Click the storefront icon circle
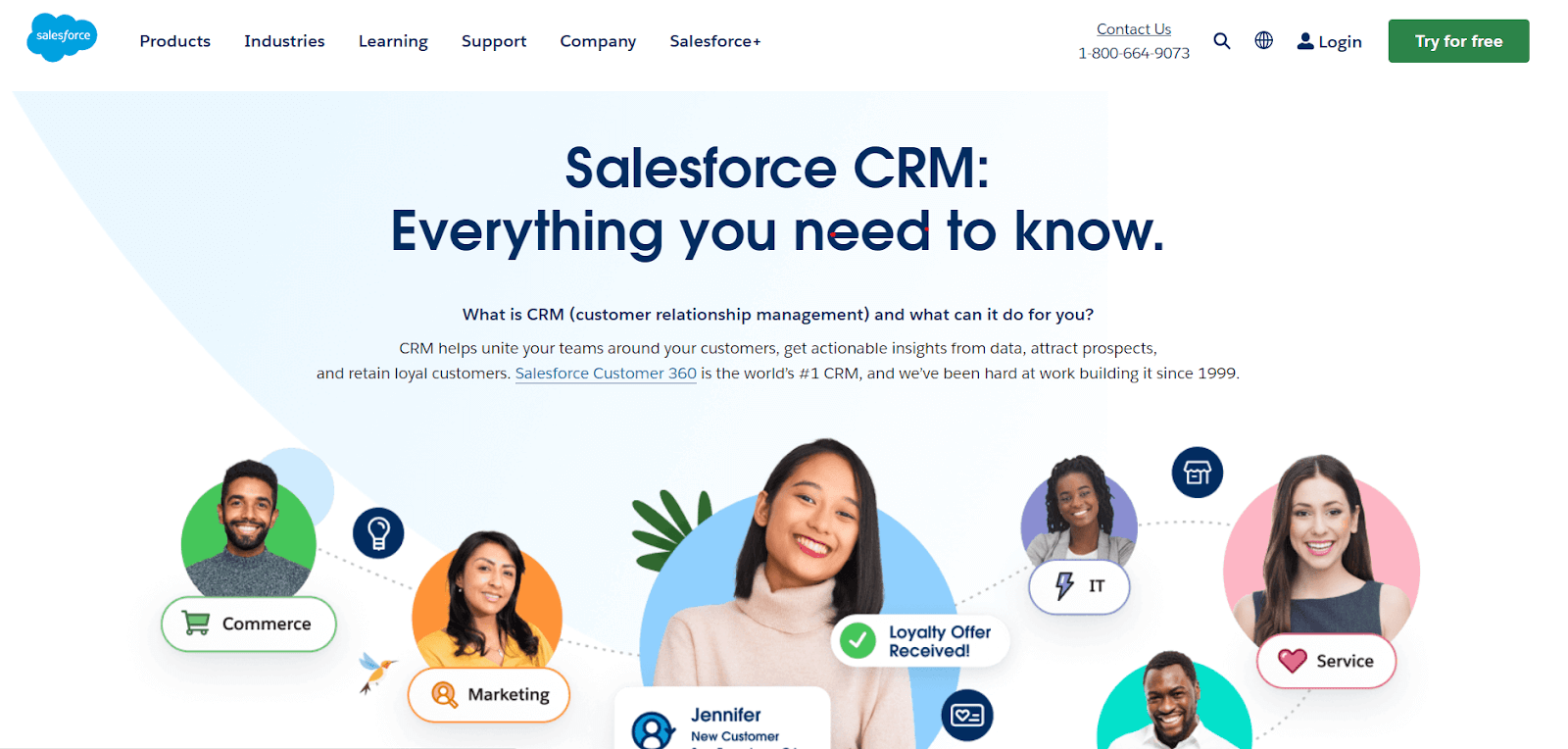This screenshot has height=749, width=1568. point(1198,473)
